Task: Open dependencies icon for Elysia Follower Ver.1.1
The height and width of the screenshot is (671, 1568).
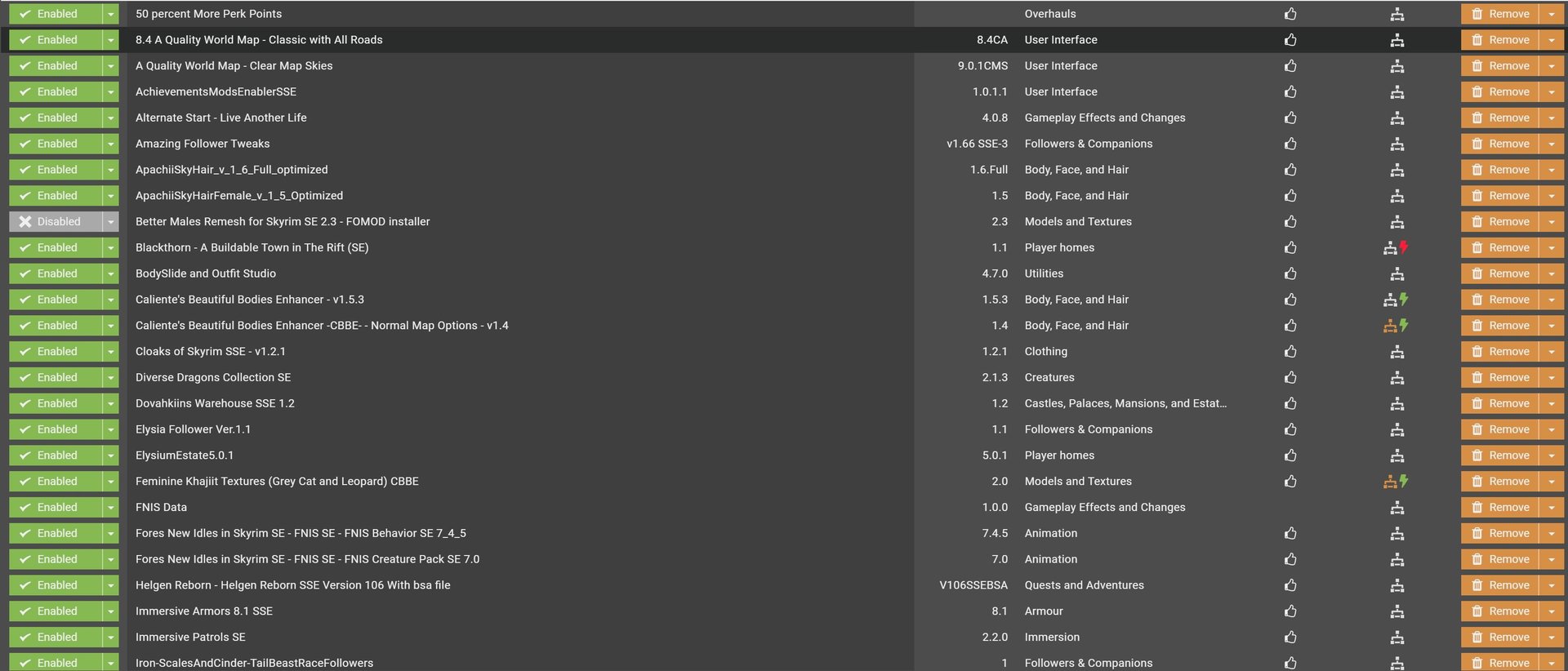Action: [1397, 429]
